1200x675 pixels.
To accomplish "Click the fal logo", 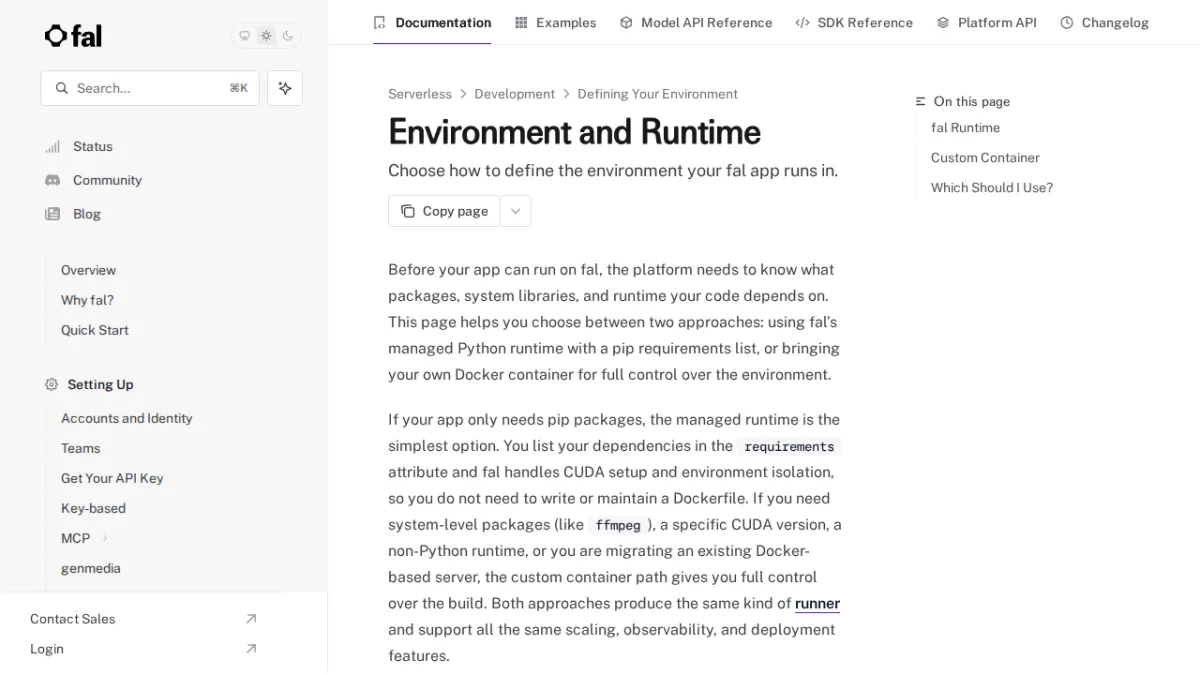I will pyautogui.click(x=73, y=36).
